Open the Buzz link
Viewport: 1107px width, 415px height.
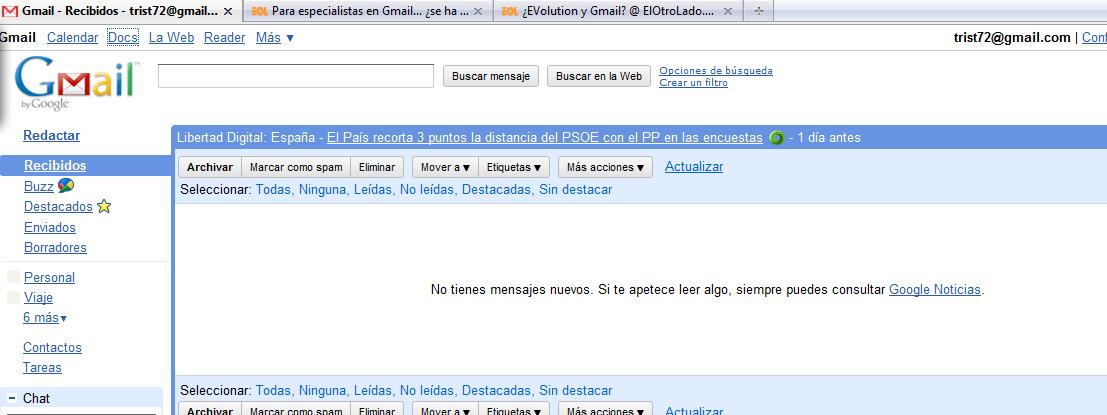[39, 186]
